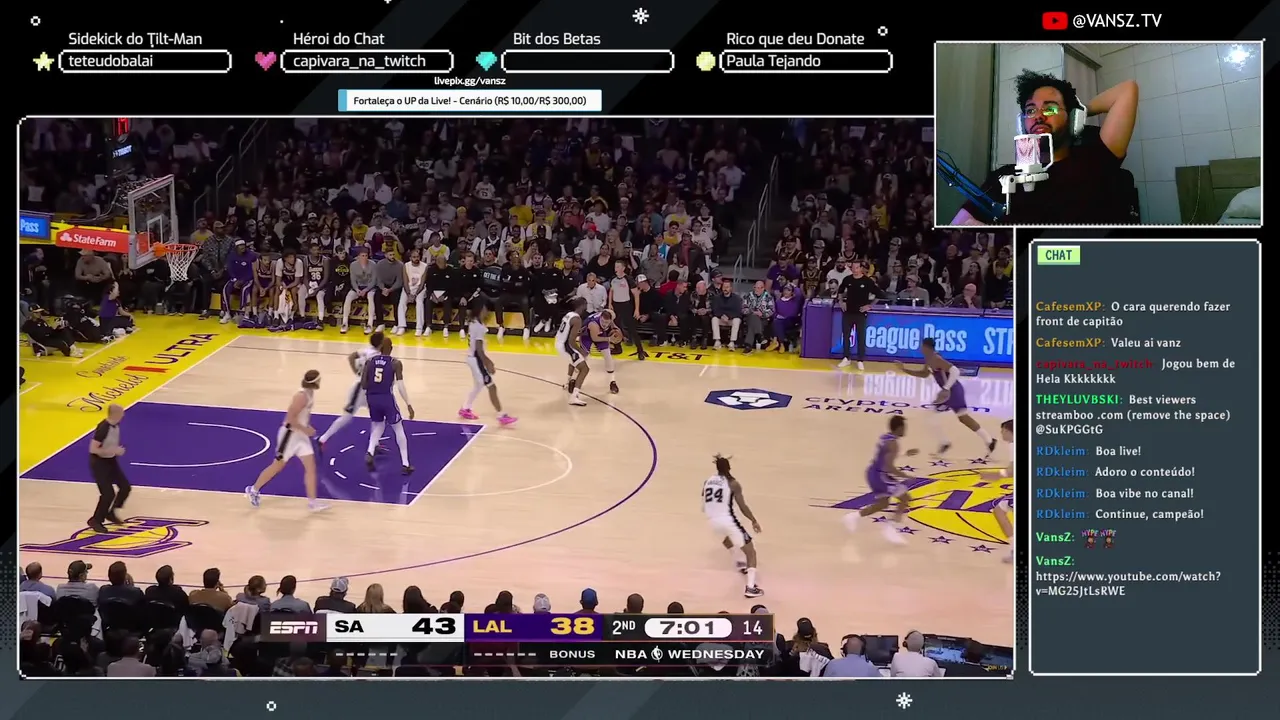Click RDkleim's 'Adoro o conteúdo!' message
Screen dimensions: 1280x720
pos(1115,472)
